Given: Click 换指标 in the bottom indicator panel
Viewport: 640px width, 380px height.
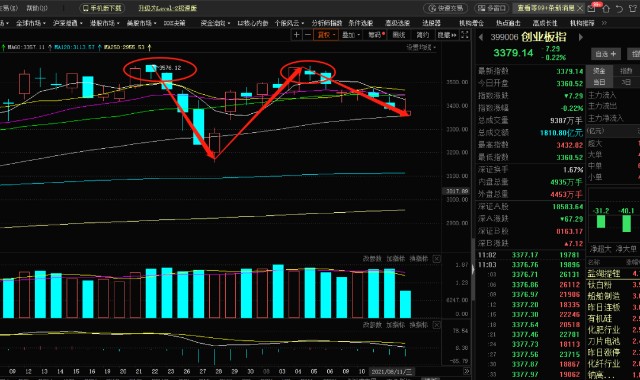Looking at the screenshot, I should [x=418, y=325].
